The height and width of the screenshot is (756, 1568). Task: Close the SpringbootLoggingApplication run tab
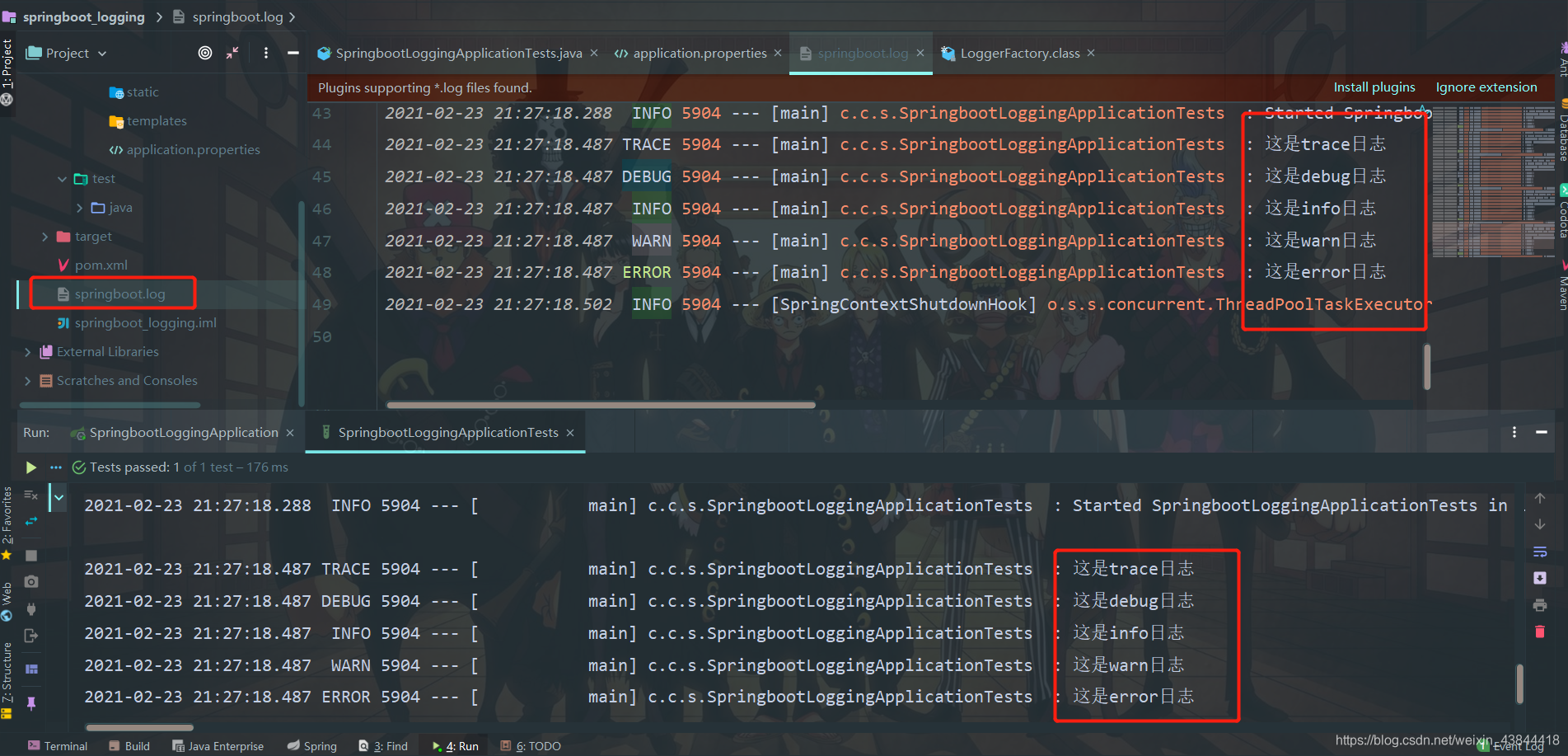pyautogui.click(x=290, y=433)
